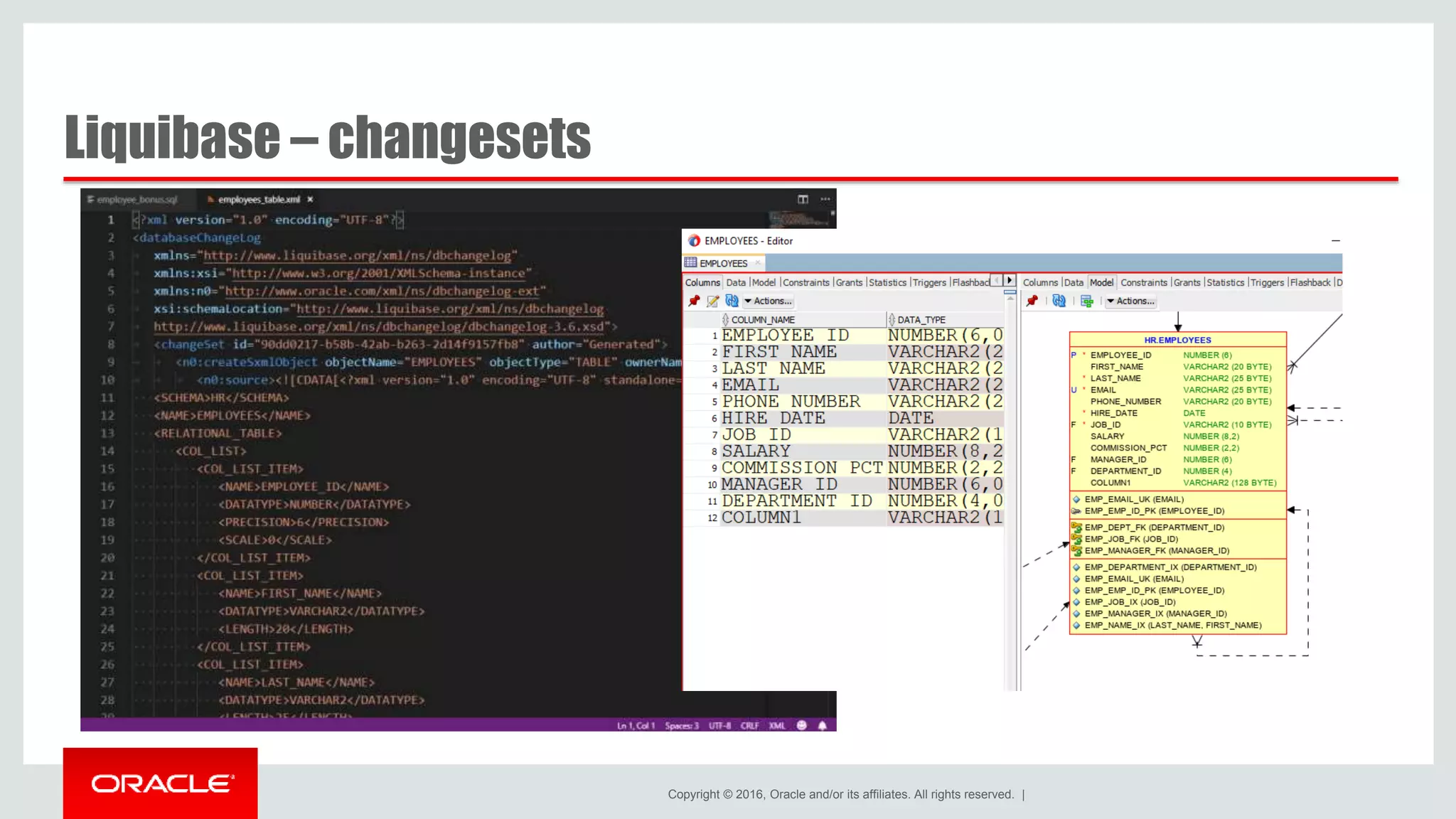This screenshot has width=1456, height=819.
Task: Open the Data tab in right pane
Action: point(1074,282)
